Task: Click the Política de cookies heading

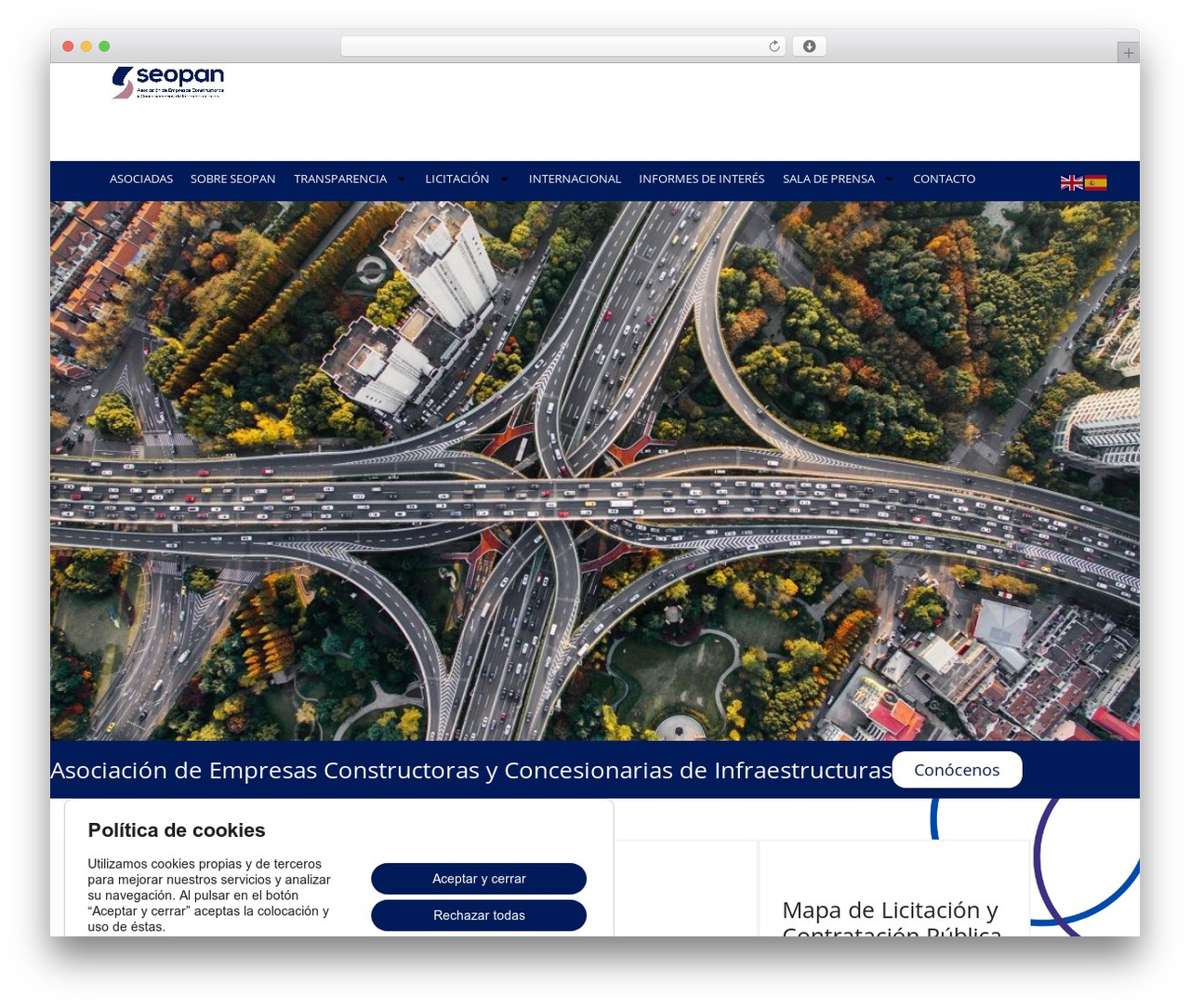Action: [177, 830]
